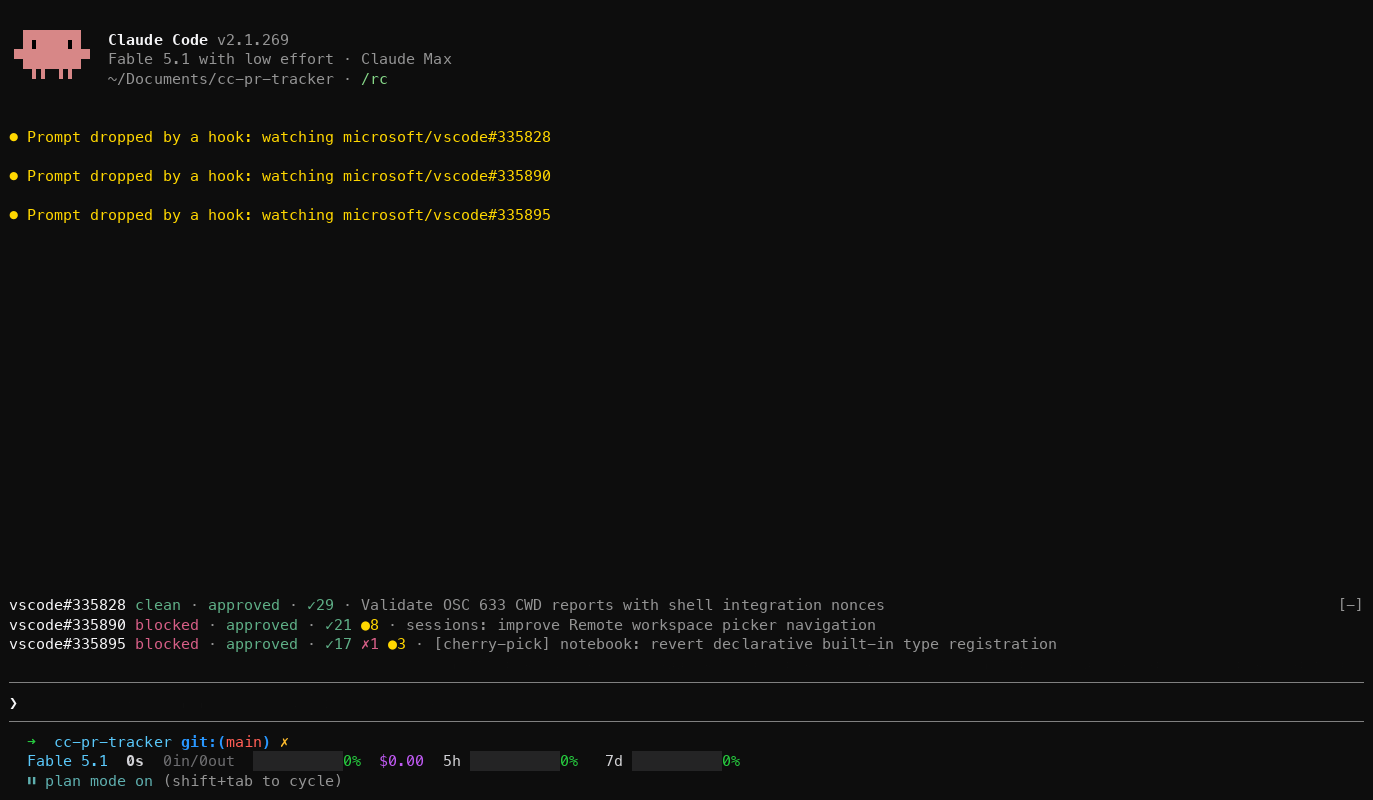The height and width of the screenshot is (800, 1373).
Task: Click the 7d usage limit bar
Action: tap(677, 761)
